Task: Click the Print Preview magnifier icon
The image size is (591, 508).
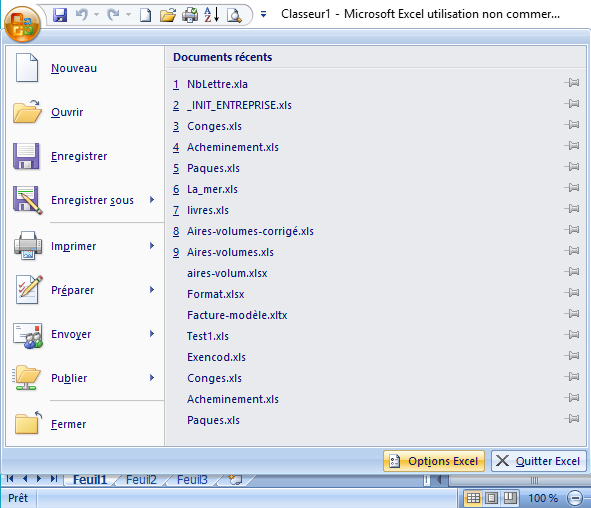Action: pos(234,15)
